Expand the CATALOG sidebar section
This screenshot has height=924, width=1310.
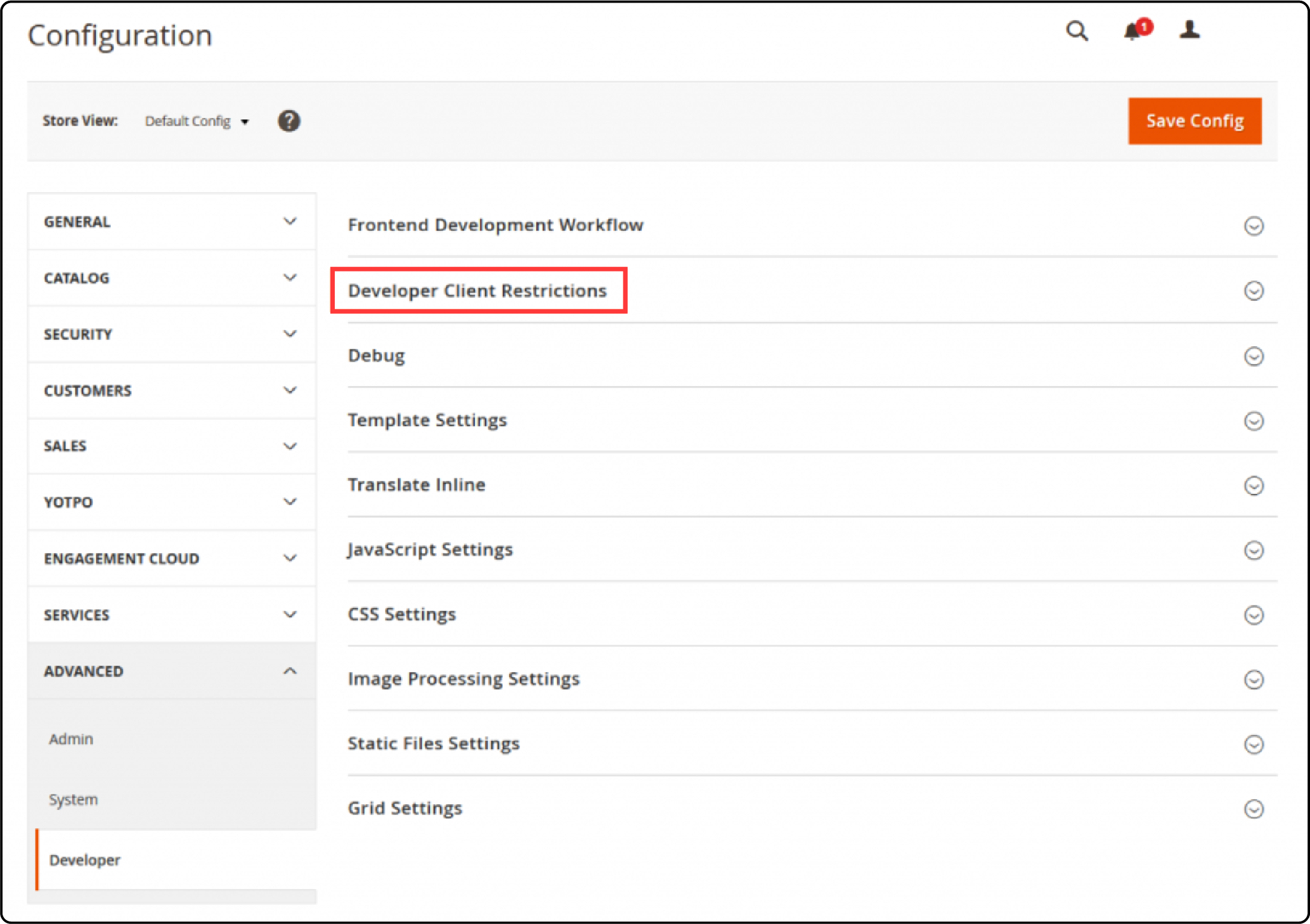click(x=171, y=278)
